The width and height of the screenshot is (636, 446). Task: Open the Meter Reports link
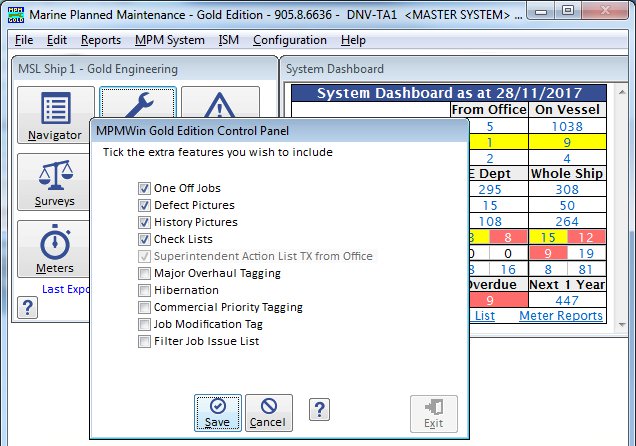pos(561,315)
